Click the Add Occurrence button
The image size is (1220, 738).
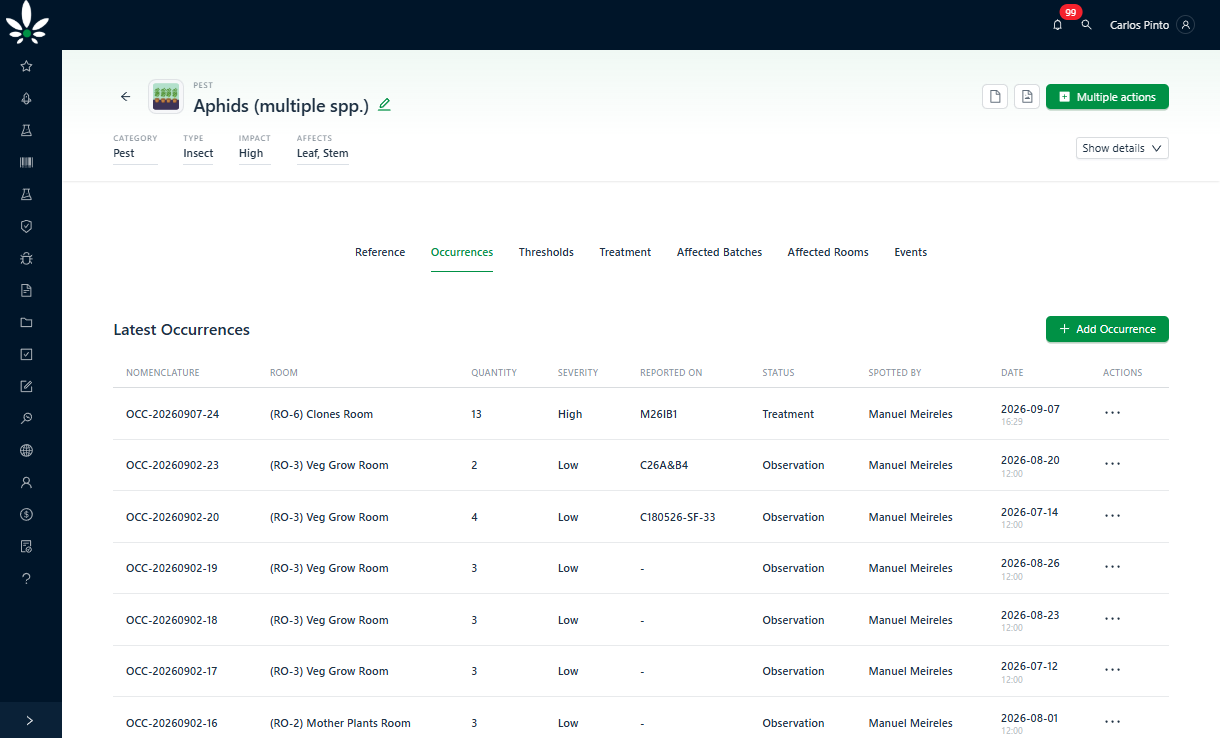[1107, 329]
